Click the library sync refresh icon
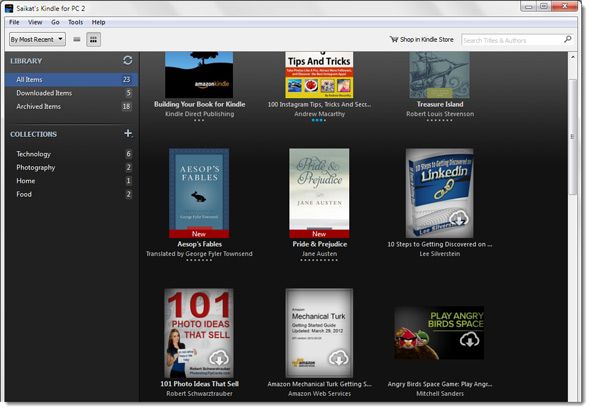Image resolution: width=590 pixels, height=410 pixels. tap(128, 60)
